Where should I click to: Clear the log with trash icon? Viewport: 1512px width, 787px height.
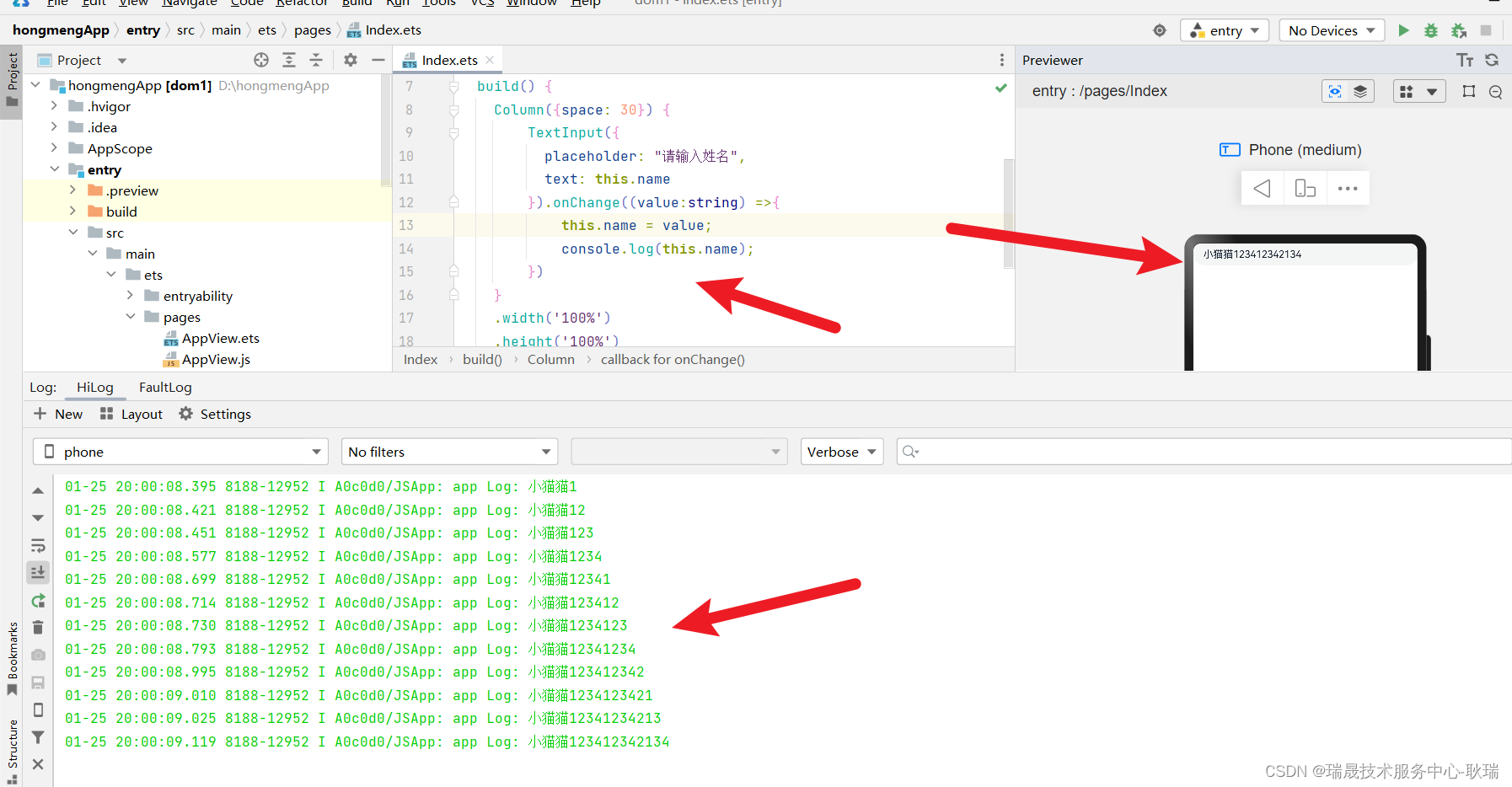point(38,628)
